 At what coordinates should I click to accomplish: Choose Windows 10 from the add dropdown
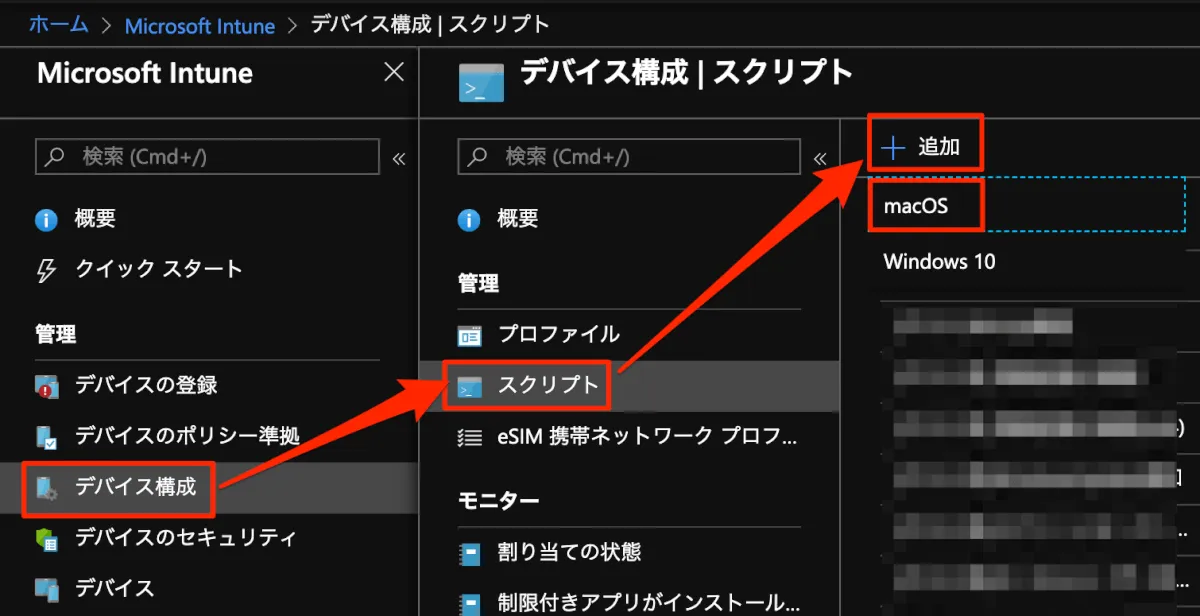[x=939, y=262]
